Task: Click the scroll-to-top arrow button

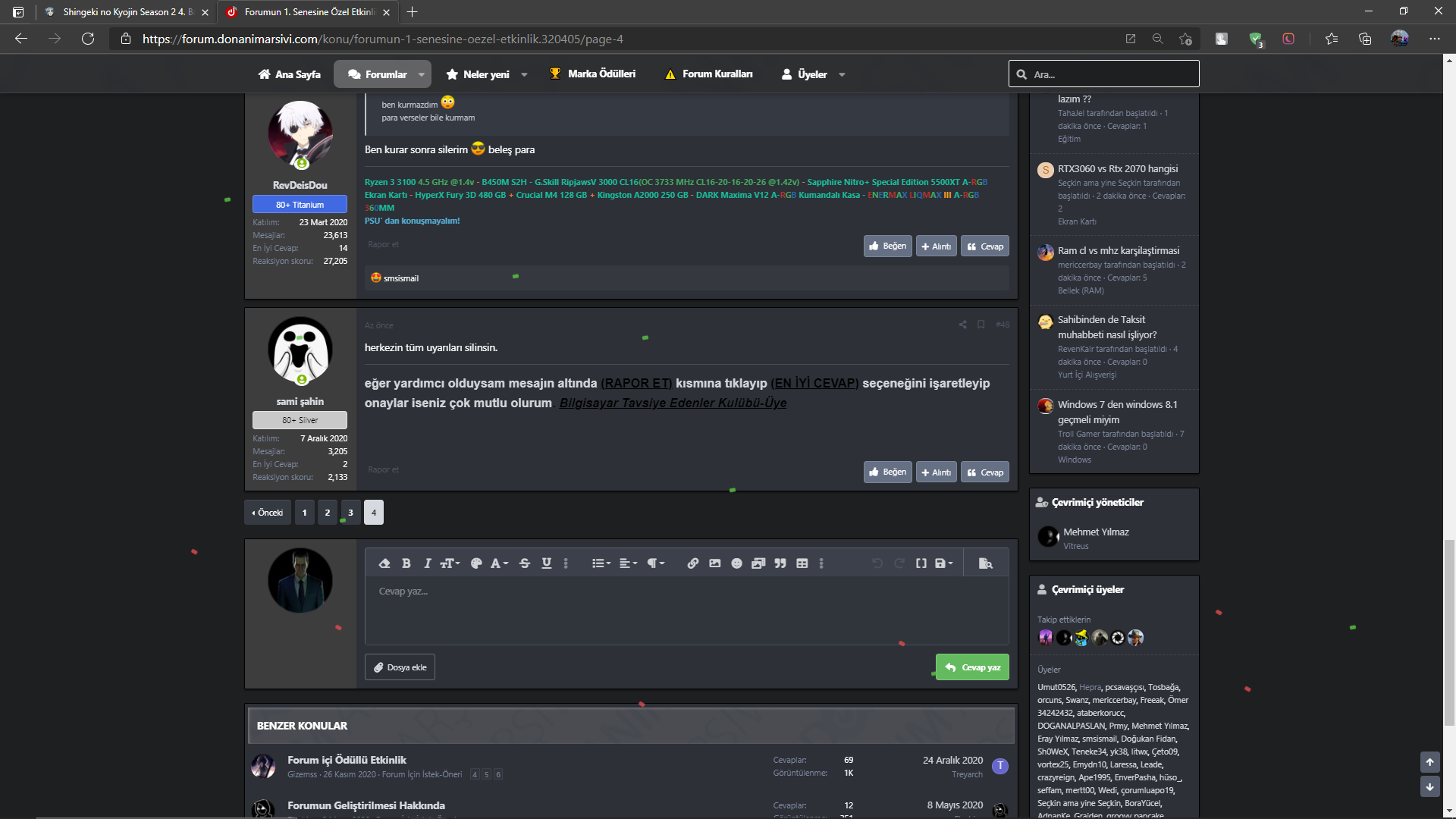Action: (x=1429, y=762)
